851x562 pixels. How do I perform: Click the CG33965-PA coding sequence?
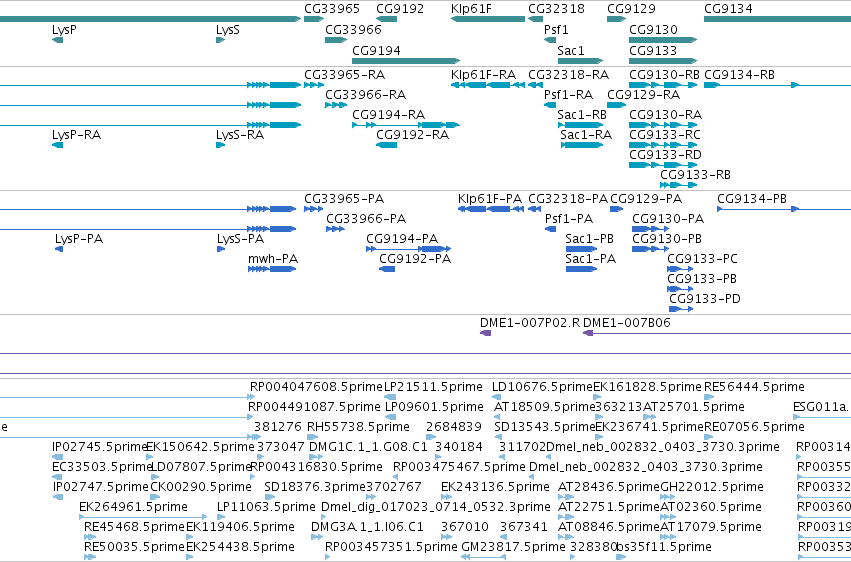(314, 209)
